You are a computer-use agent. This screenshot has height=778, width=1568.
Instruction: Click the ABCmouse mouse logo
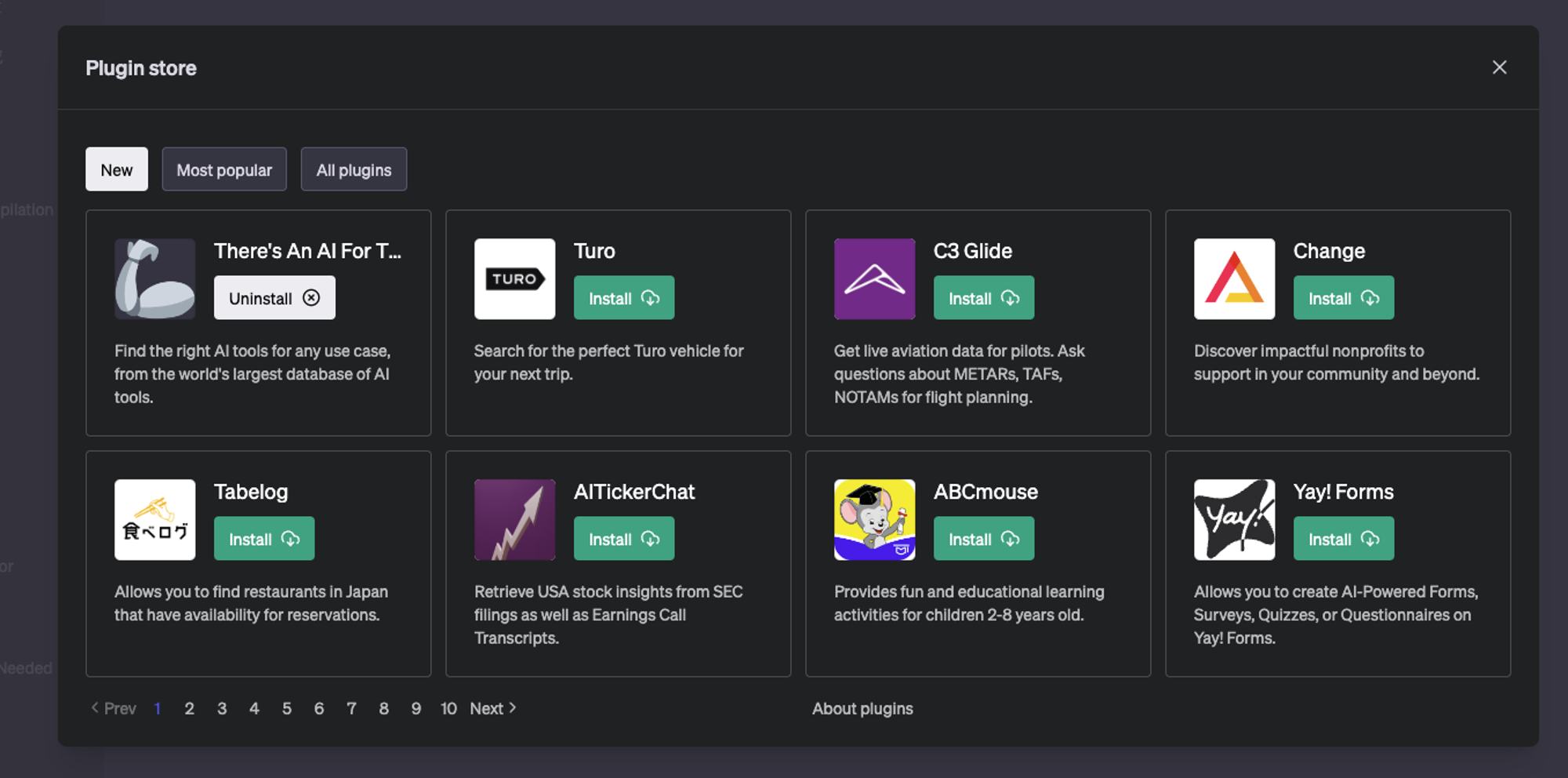(874, 519)
